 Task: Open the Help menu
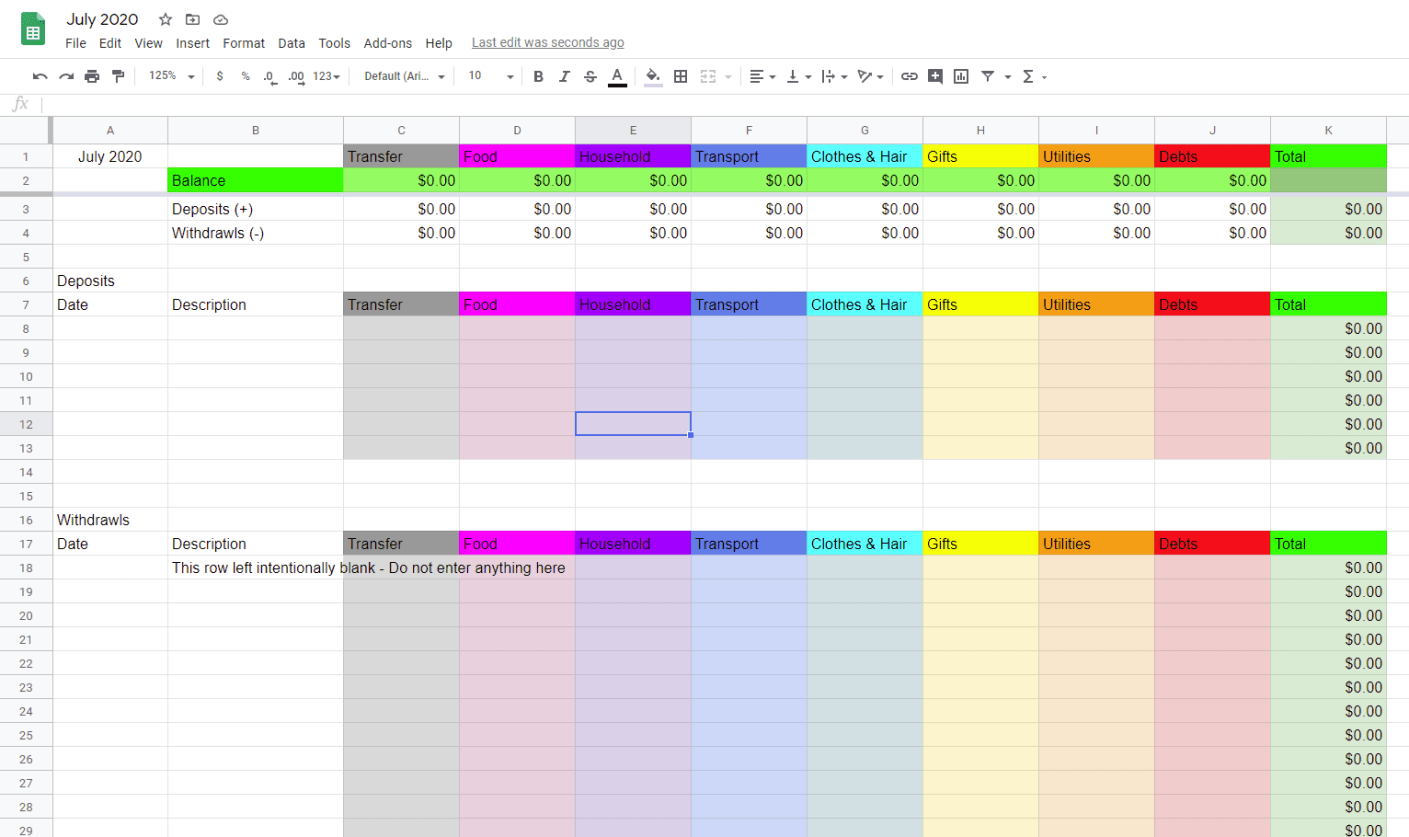click(439, 43)
